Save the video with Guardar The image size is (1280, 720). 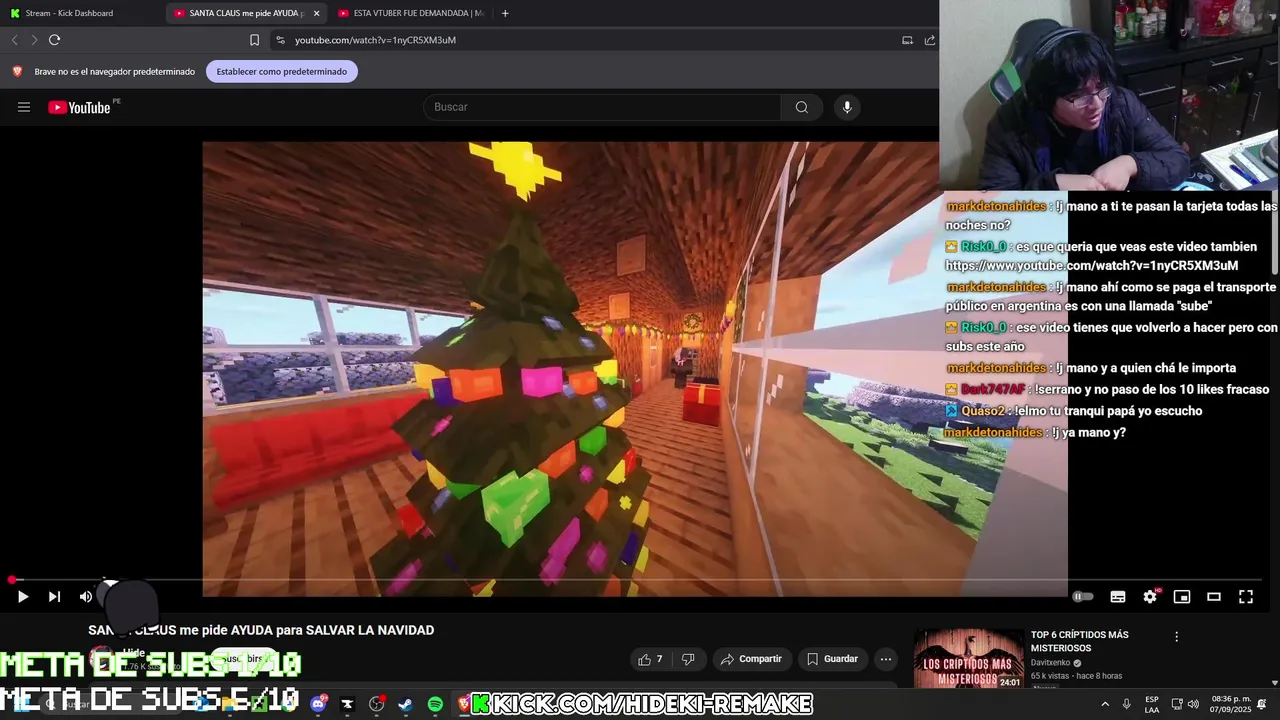[x=833, y=659]
